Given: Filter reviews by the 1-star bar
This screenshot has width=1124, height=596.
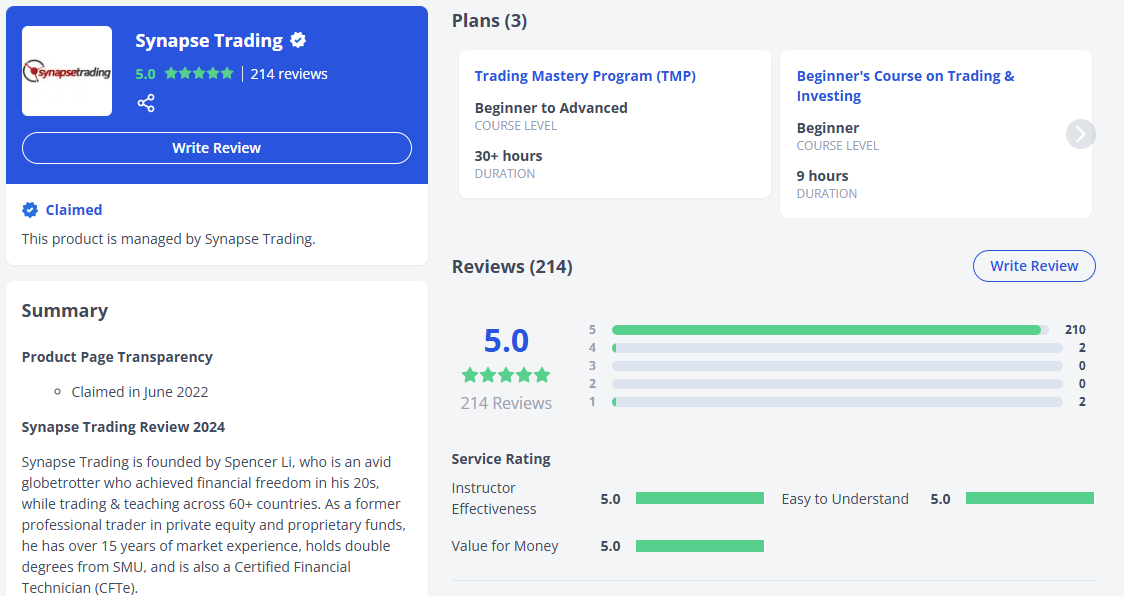Looking at the screenshot, I should click(837, 402).
